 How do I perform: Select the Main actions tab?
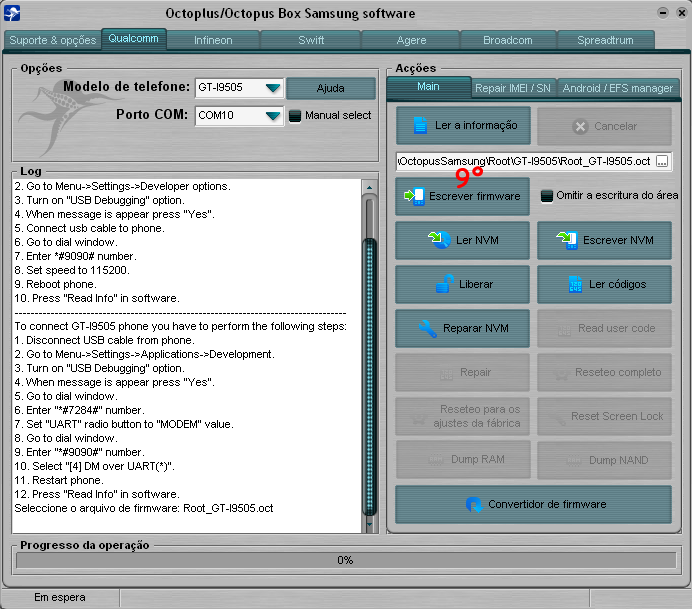[429, 87]
